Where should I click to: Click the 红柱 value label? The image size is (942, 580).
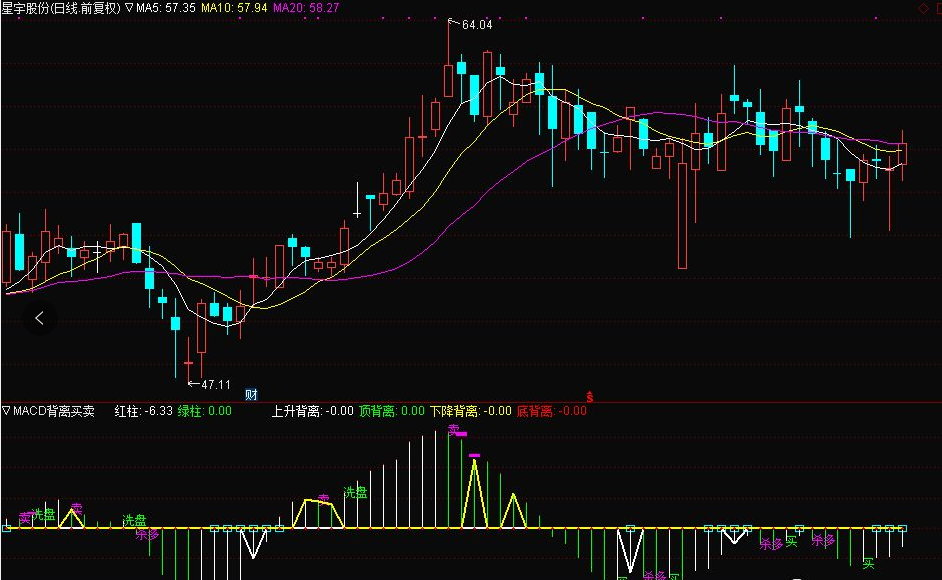pyautogui.click(x=144, y=411)
